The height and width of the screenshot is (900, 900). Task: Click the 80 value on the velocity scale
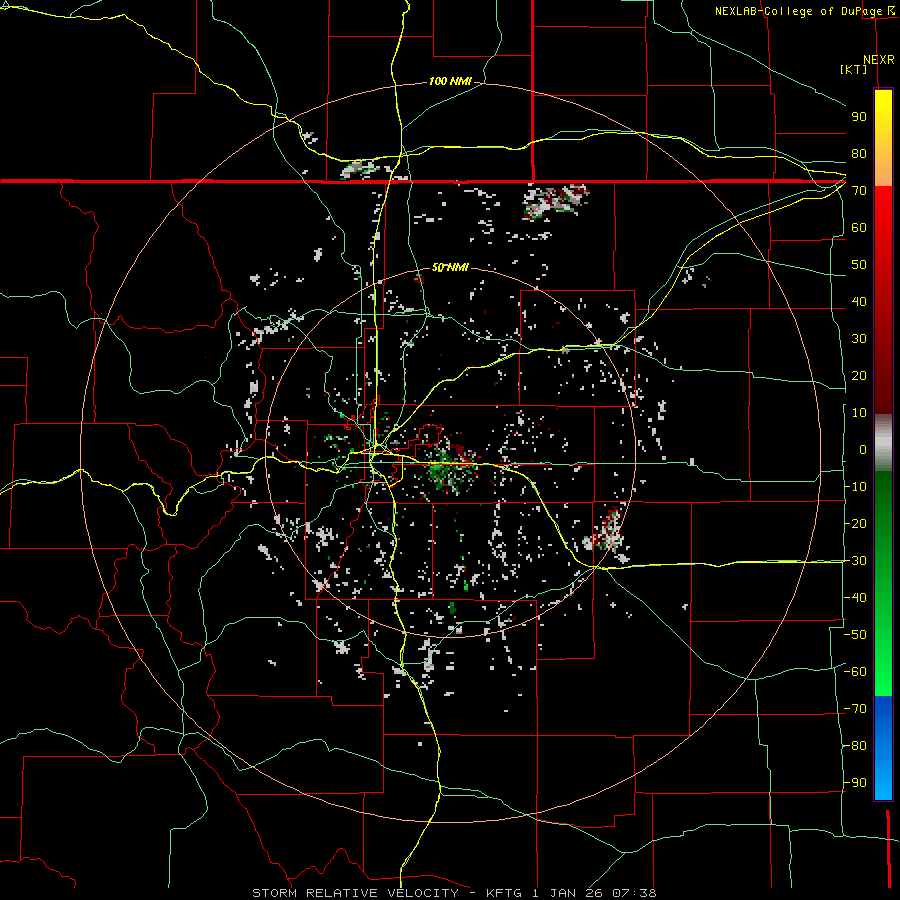(x=859, y=154)
